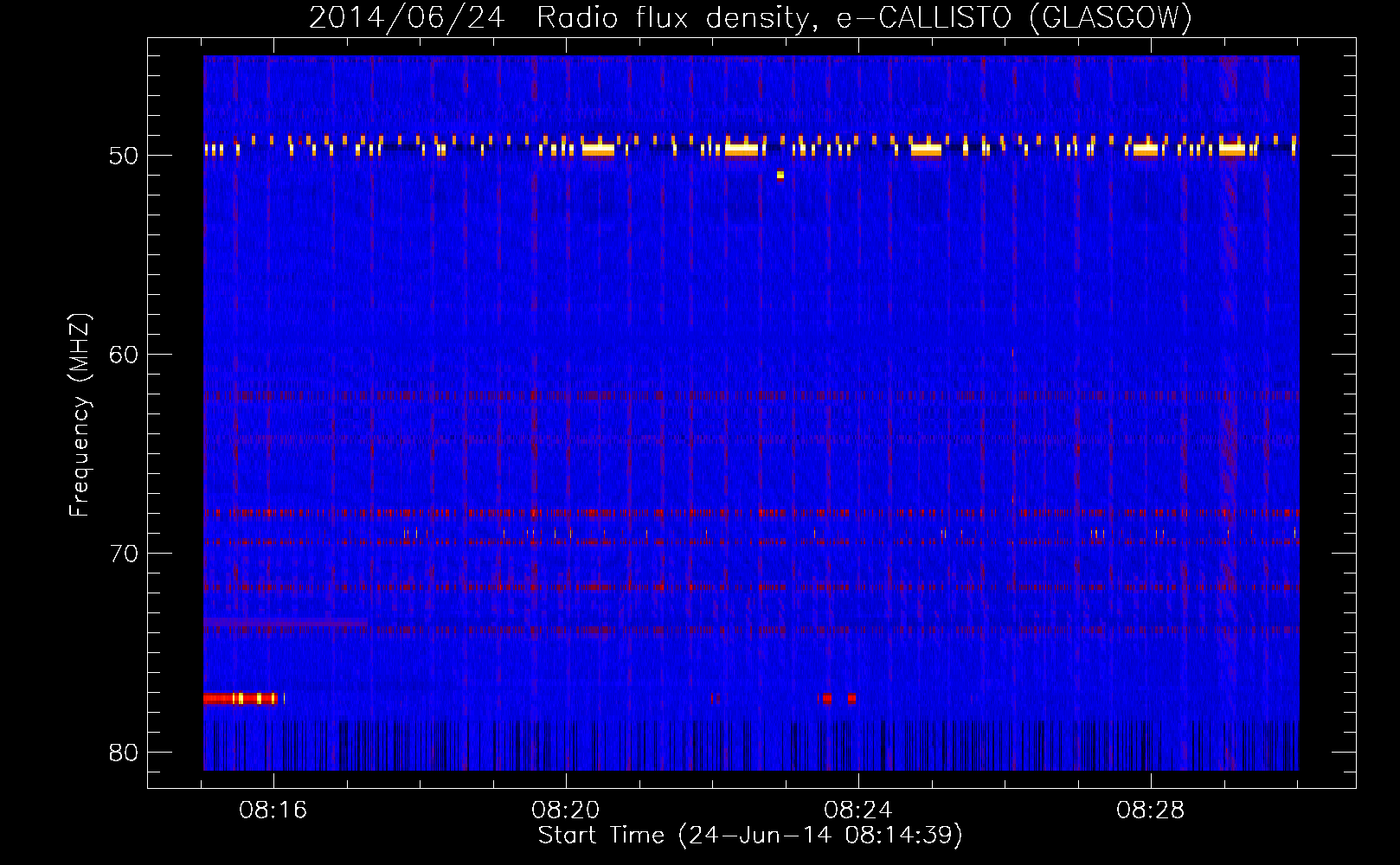The width and height of the screenshot is (1400, 865).
Task: Click the long red emission band near 77 MHz
Action: 241,698
